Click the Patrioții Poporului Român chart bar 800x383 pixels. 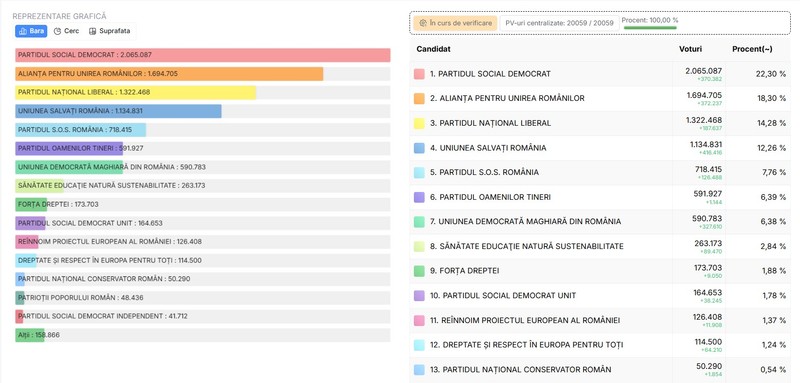pyautogui.click(x=19, y=298)
